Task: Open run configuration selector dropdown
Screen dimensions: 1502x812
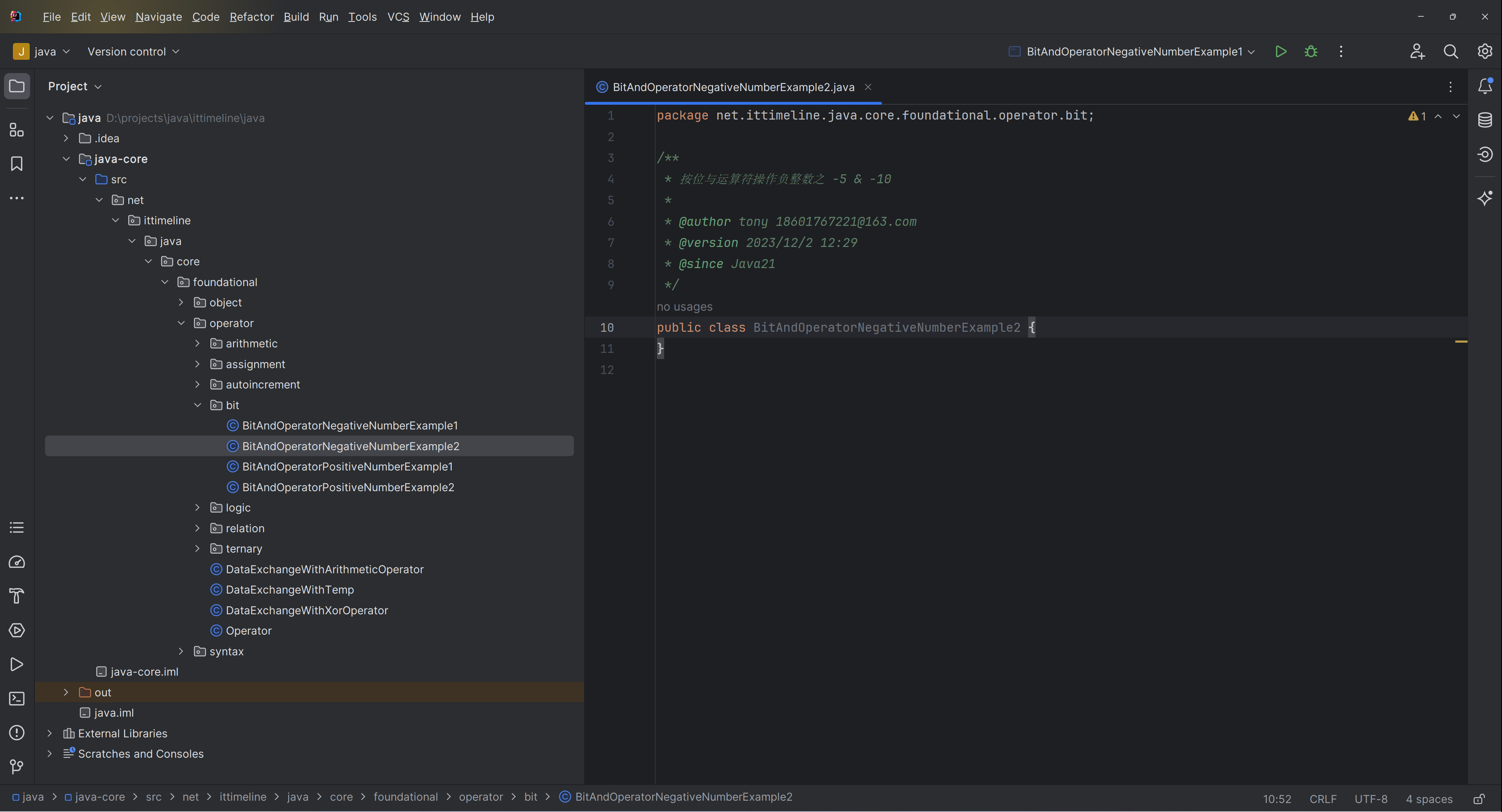Action: [x=1131, y=51]
